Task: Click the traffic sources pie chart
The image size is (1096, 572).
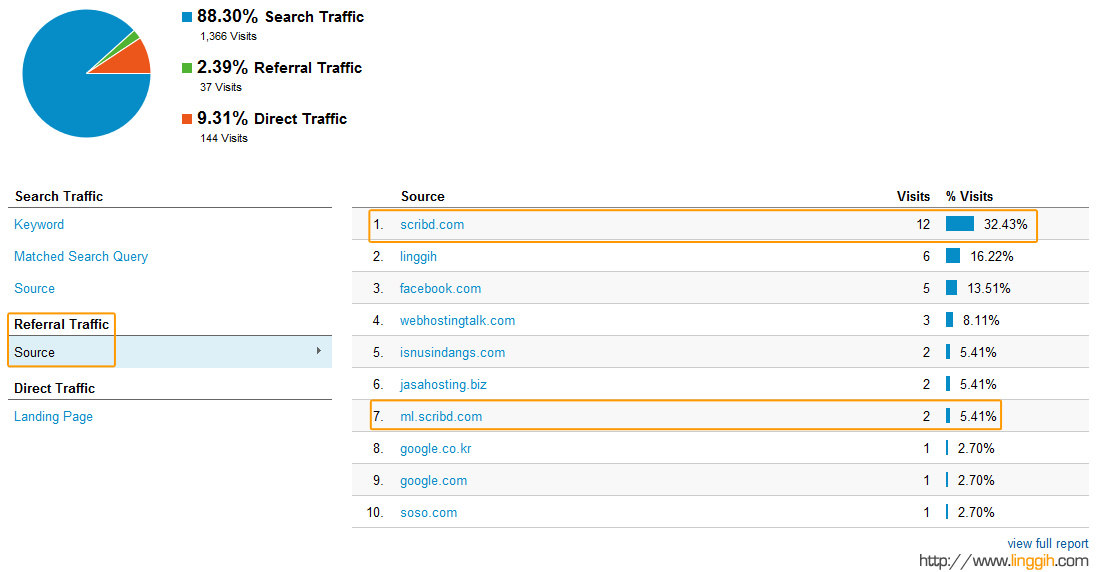Action: click(x=86, y=73)
